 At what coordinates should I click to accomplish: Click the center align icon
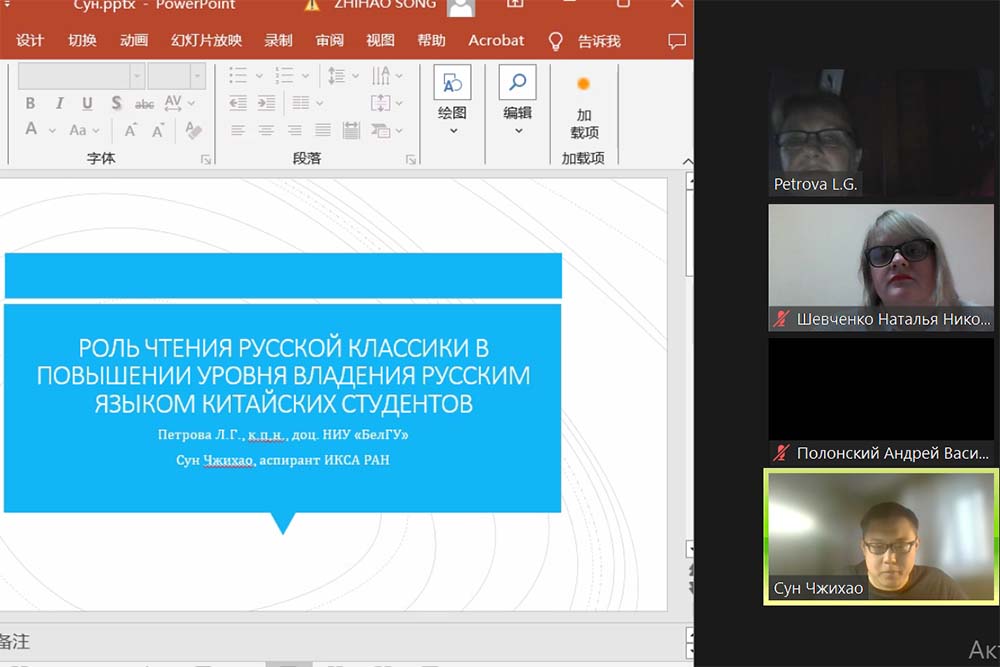tap(266, 130)
